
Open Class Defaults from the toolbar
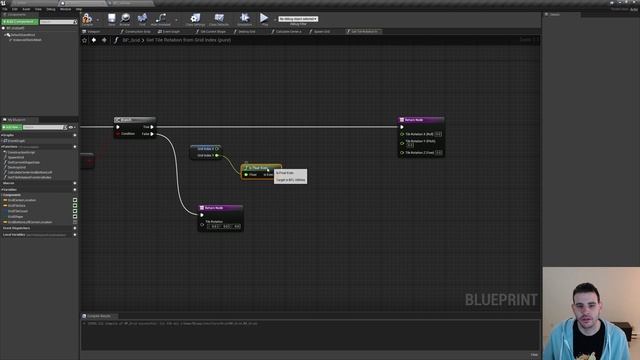point(219,19)
